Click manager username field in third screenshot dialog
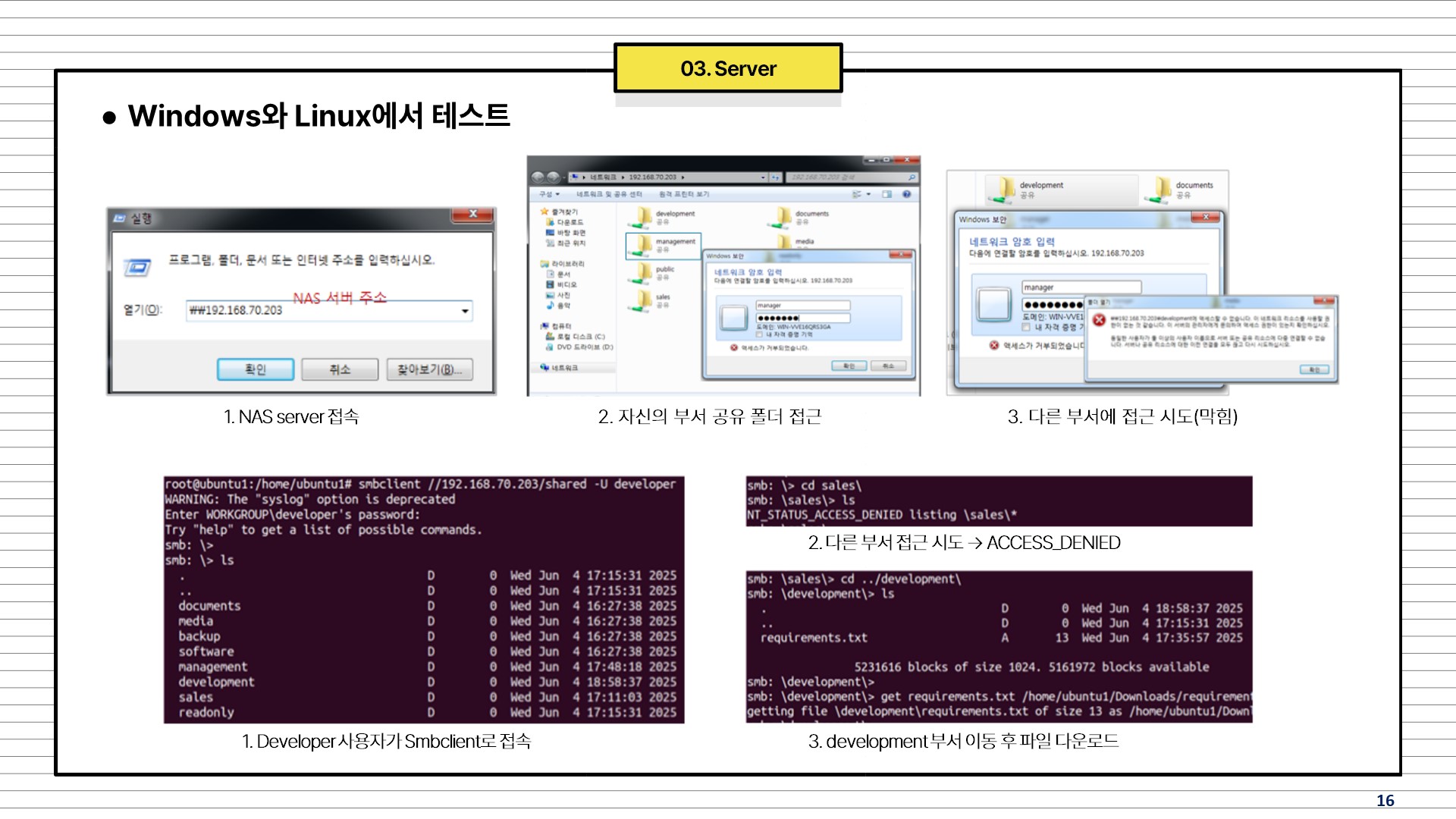The height and width of the screenshot is (819, 1456). click(x=1081, y=287)
